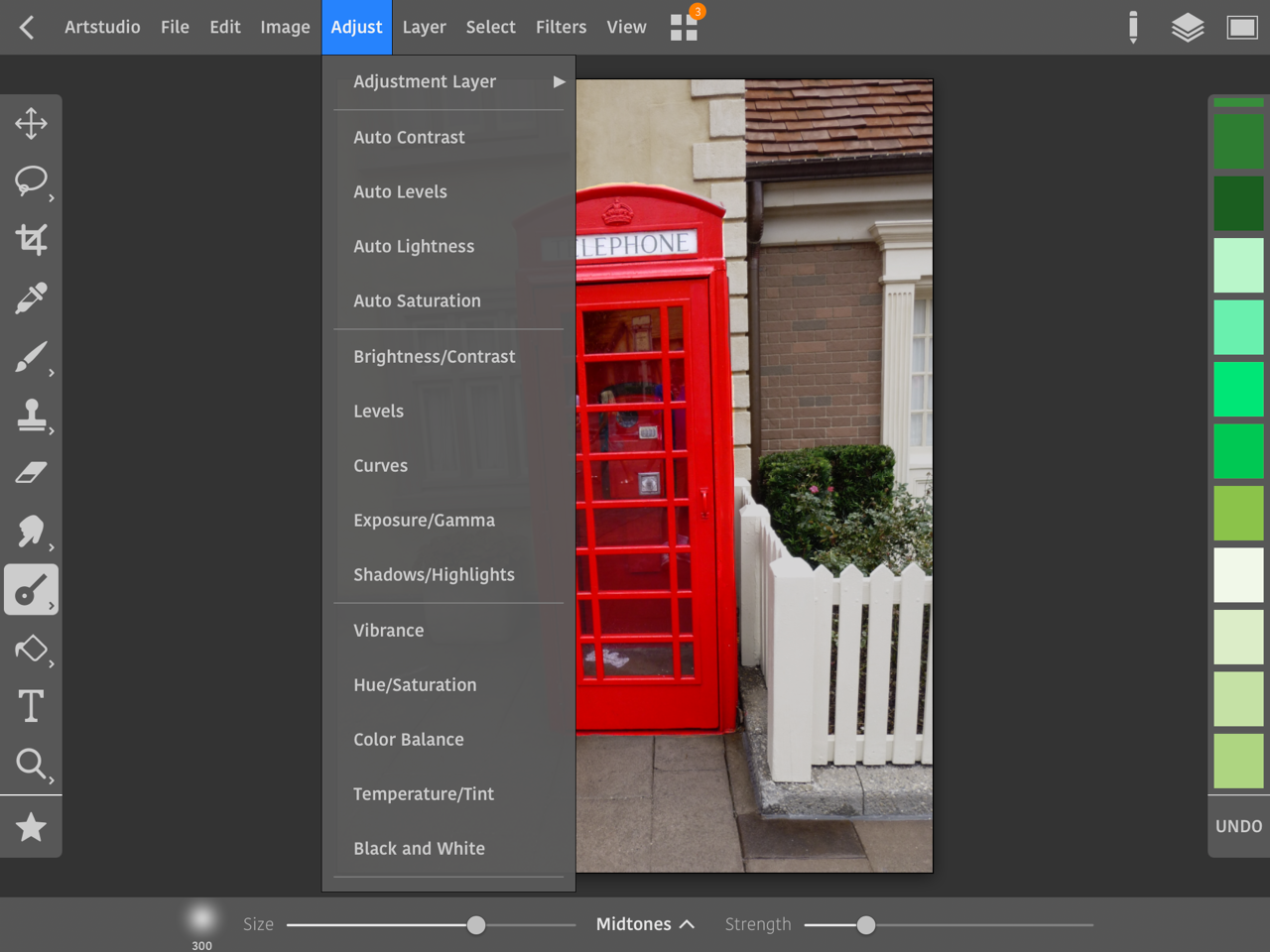Screen dimensions: 1270x952
Task: Pick the dark green color swatch
Action: [1238, 203]
